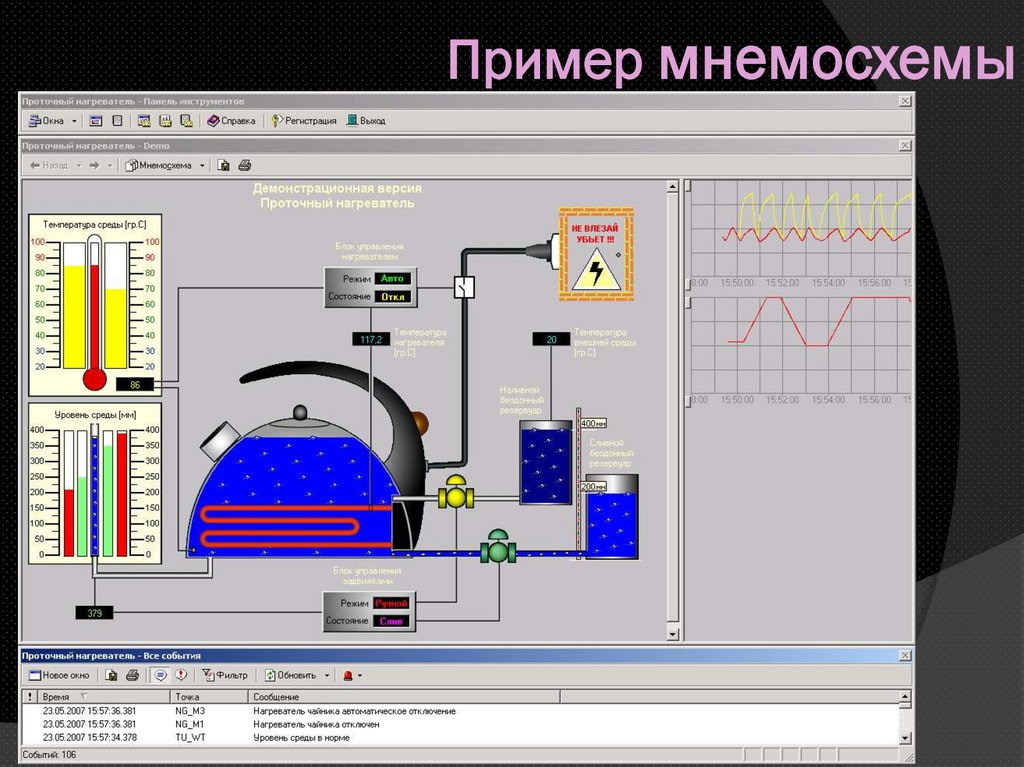Switch heater Состояние from Откл
The height and width of the screenshot is (767, 1024).
pos(391,296)
